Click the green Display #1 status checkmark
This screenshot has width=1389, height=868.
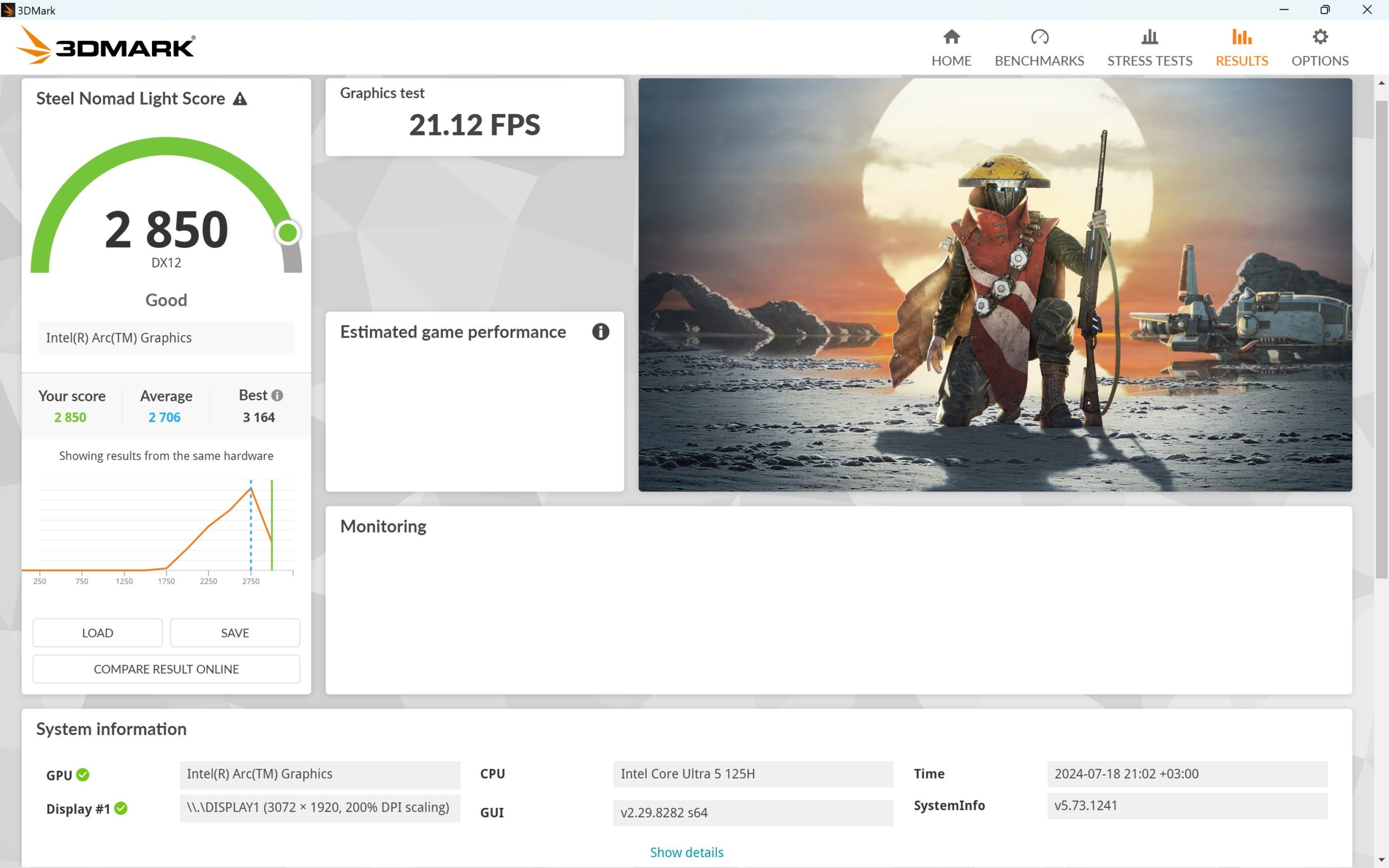pos(120,808)
